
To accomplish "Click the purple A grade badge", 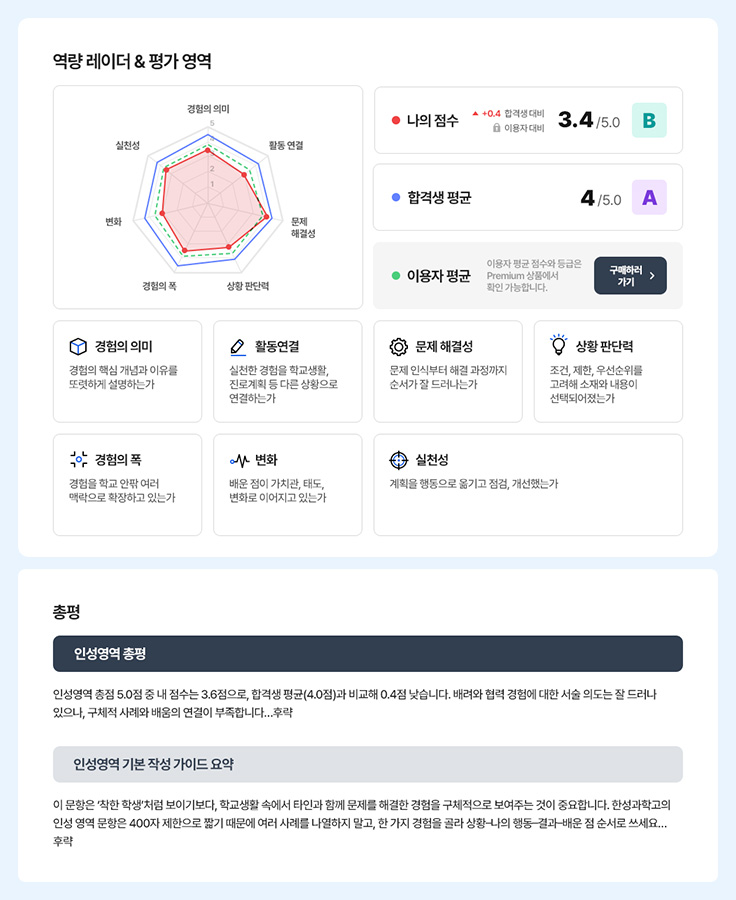I will pos(649,197).
